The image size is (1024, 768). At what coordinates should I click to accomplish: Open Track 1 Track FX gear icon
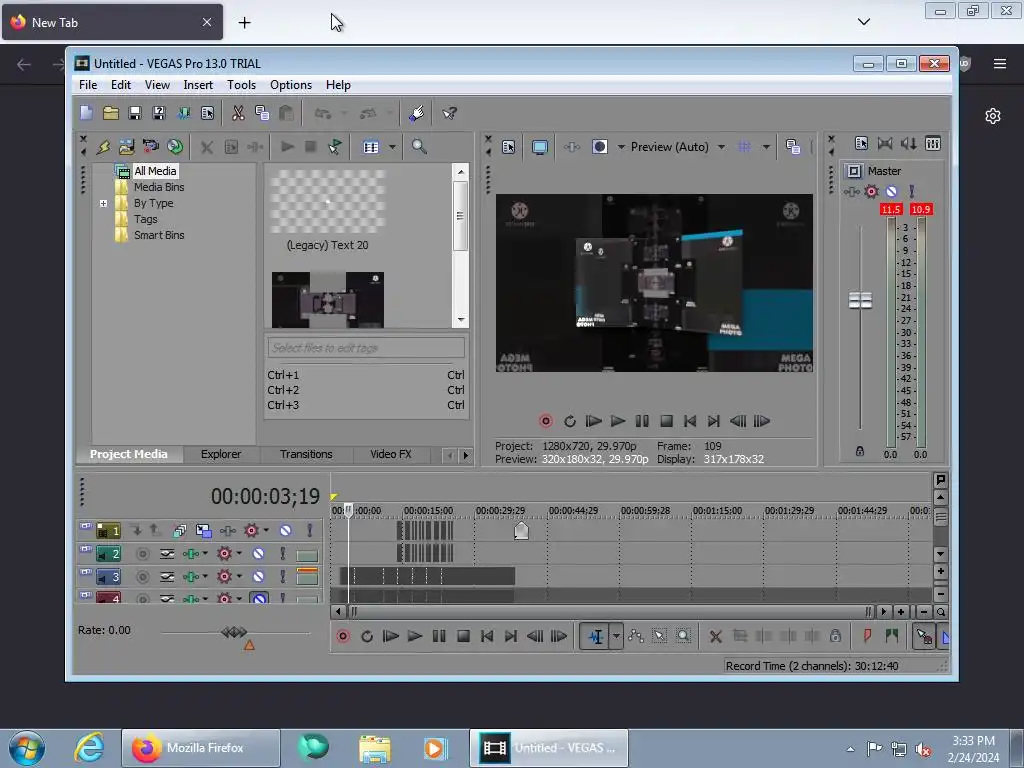(251, 530)
